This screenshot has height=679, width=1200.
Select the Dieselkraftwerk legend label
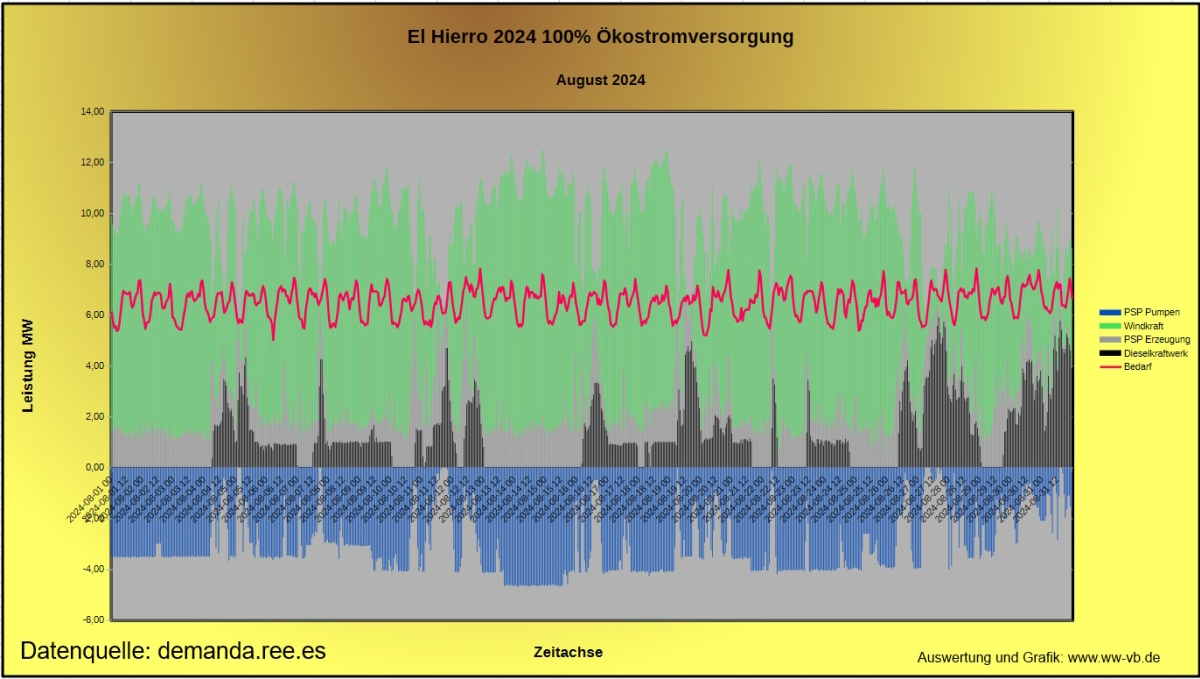point(1157,354)
